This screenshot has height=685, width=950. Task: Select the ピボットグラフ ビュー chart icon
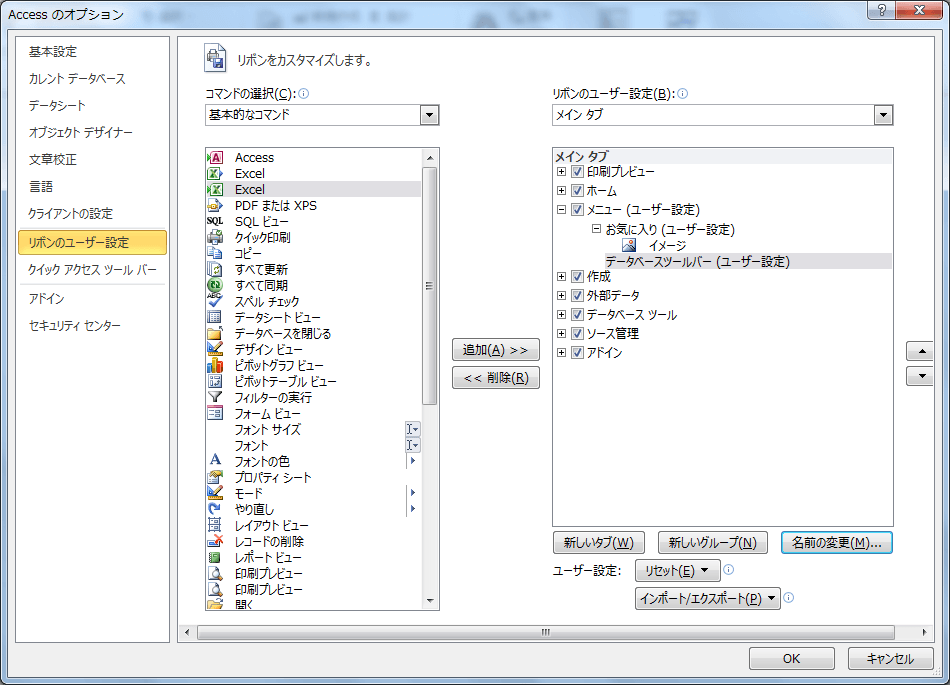click(215, 365)
